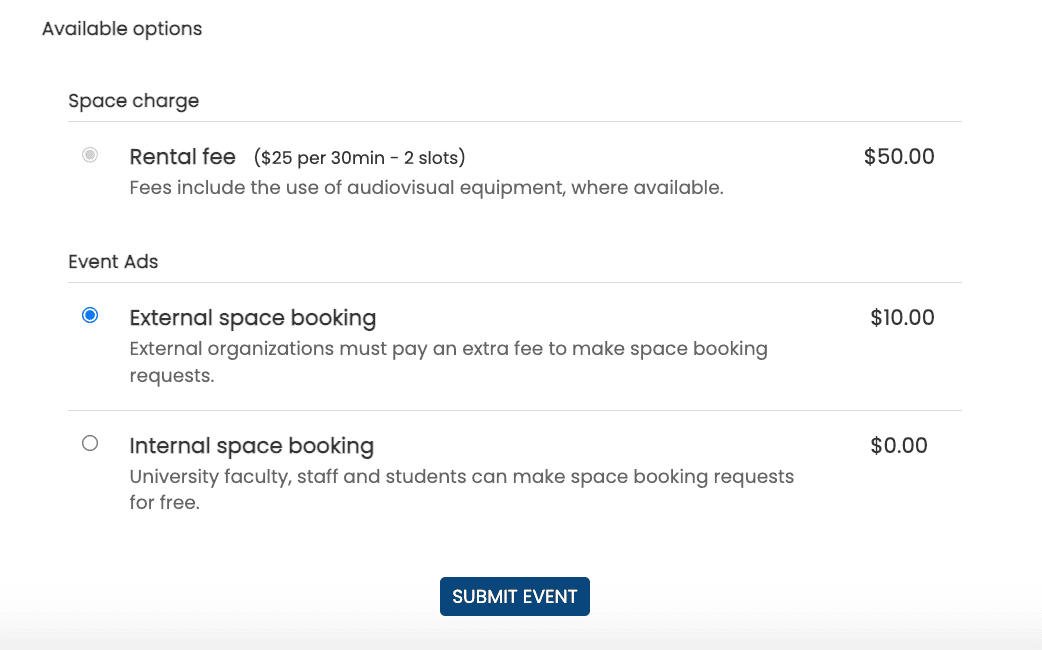
Task: Click the $0.00 price next to Internal booking
Action: pyautogui.click(x=897, y=445)
